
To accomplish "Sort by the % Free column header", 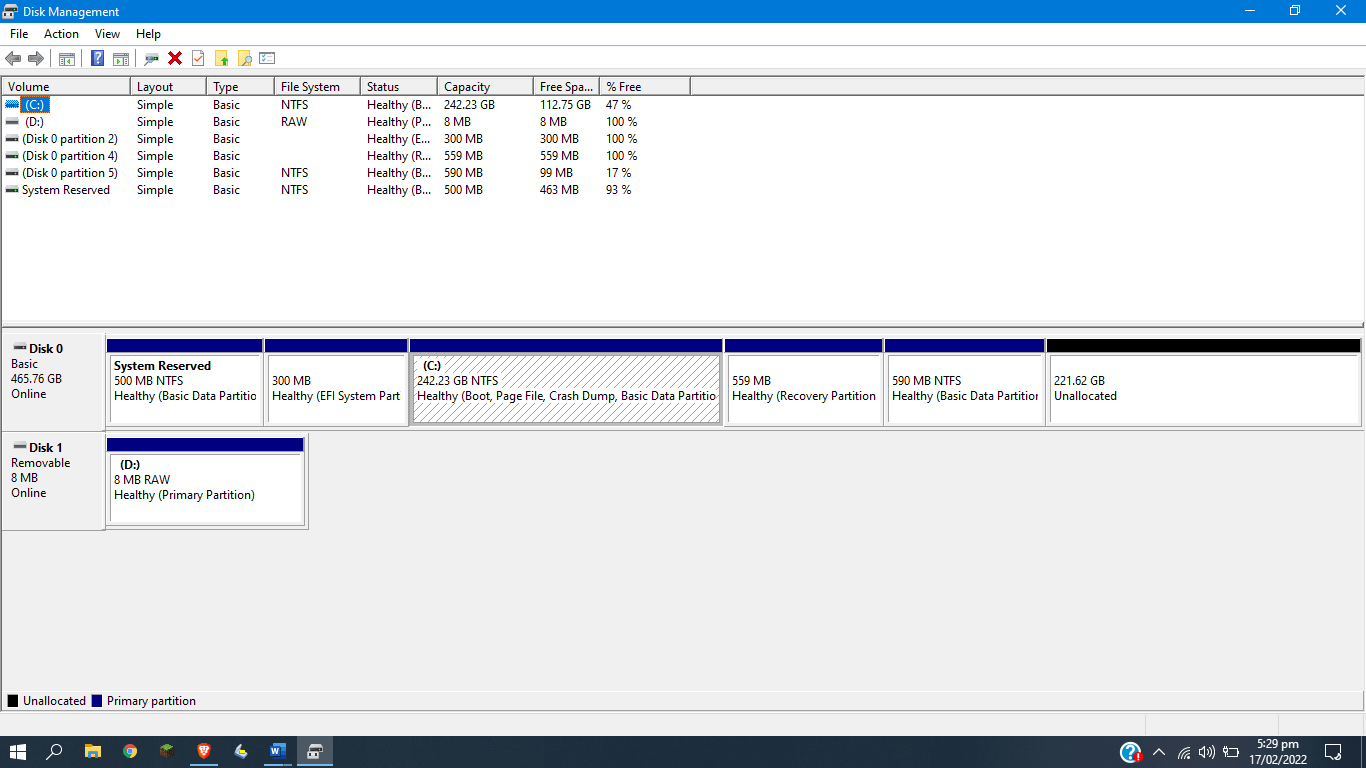I will tap(645, 87).
